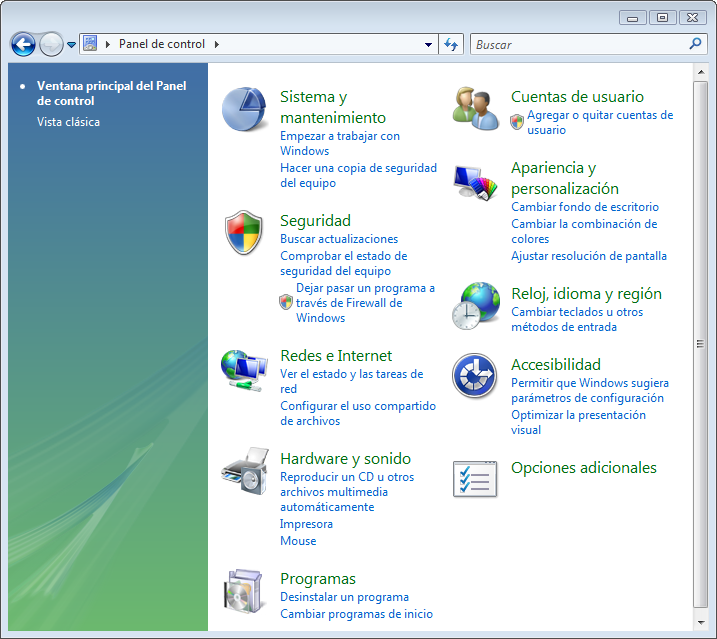Viewport: 717px width, 639px height.
Task: Select Panel de control breadcrumb item
Action: [162, 44]
